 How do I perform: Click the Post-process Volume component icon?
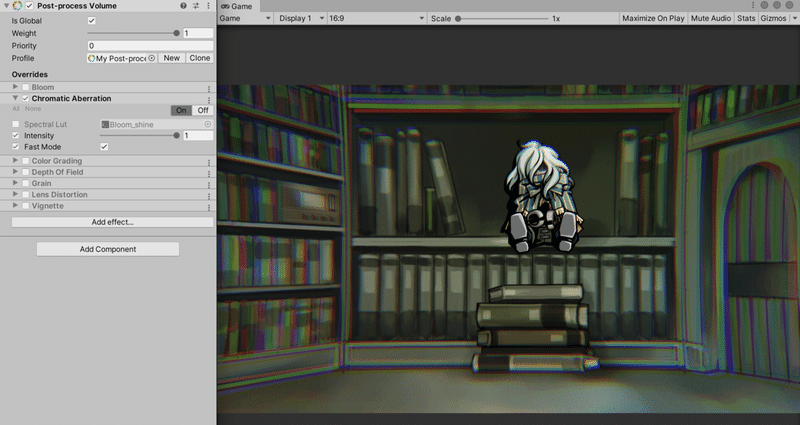(x=17, y=6)
